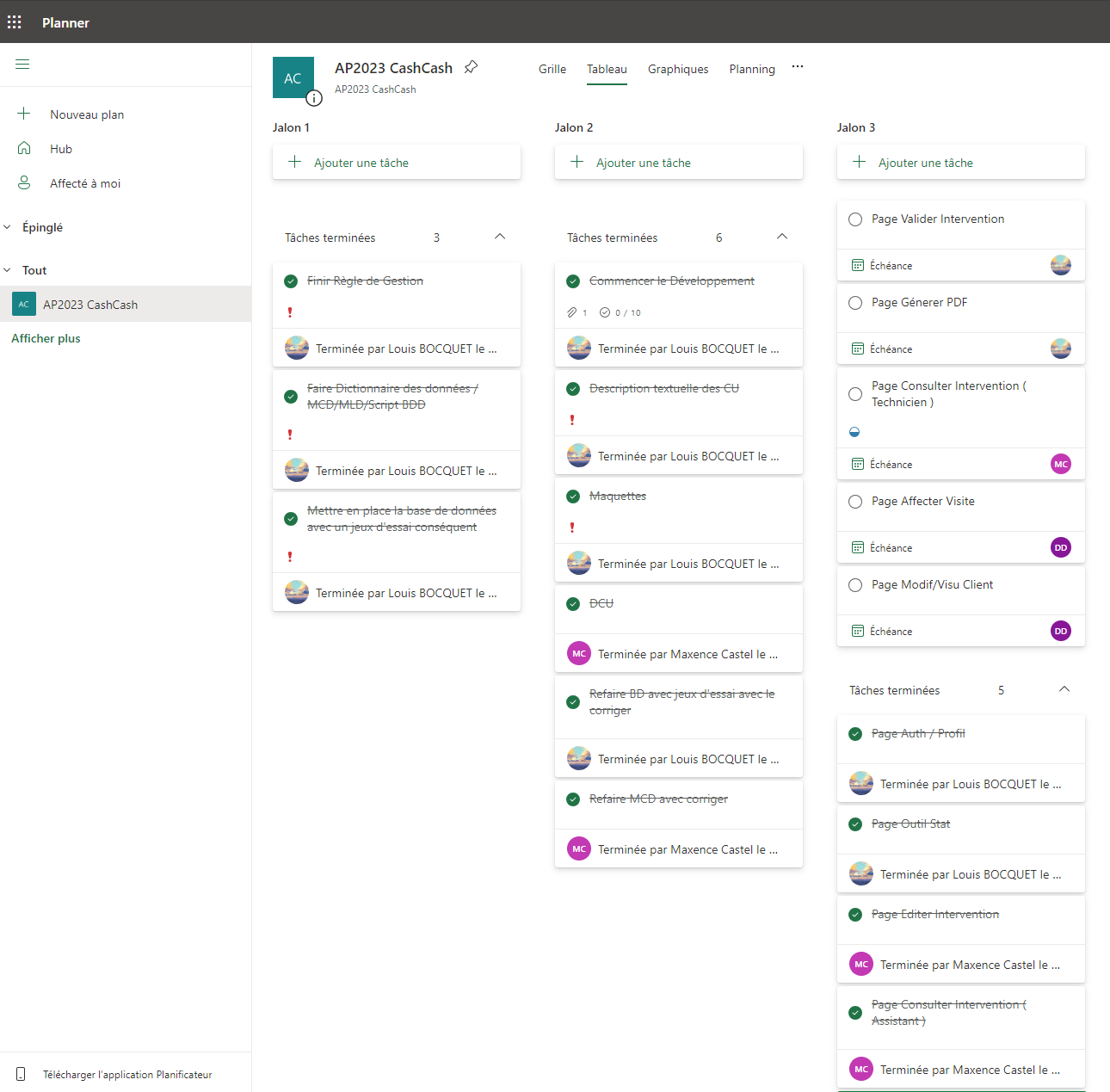This screenshot has width=1110, height=1092.
Task: Collapse the sidebar with hamburger icon
Action: tap(22, 65)
